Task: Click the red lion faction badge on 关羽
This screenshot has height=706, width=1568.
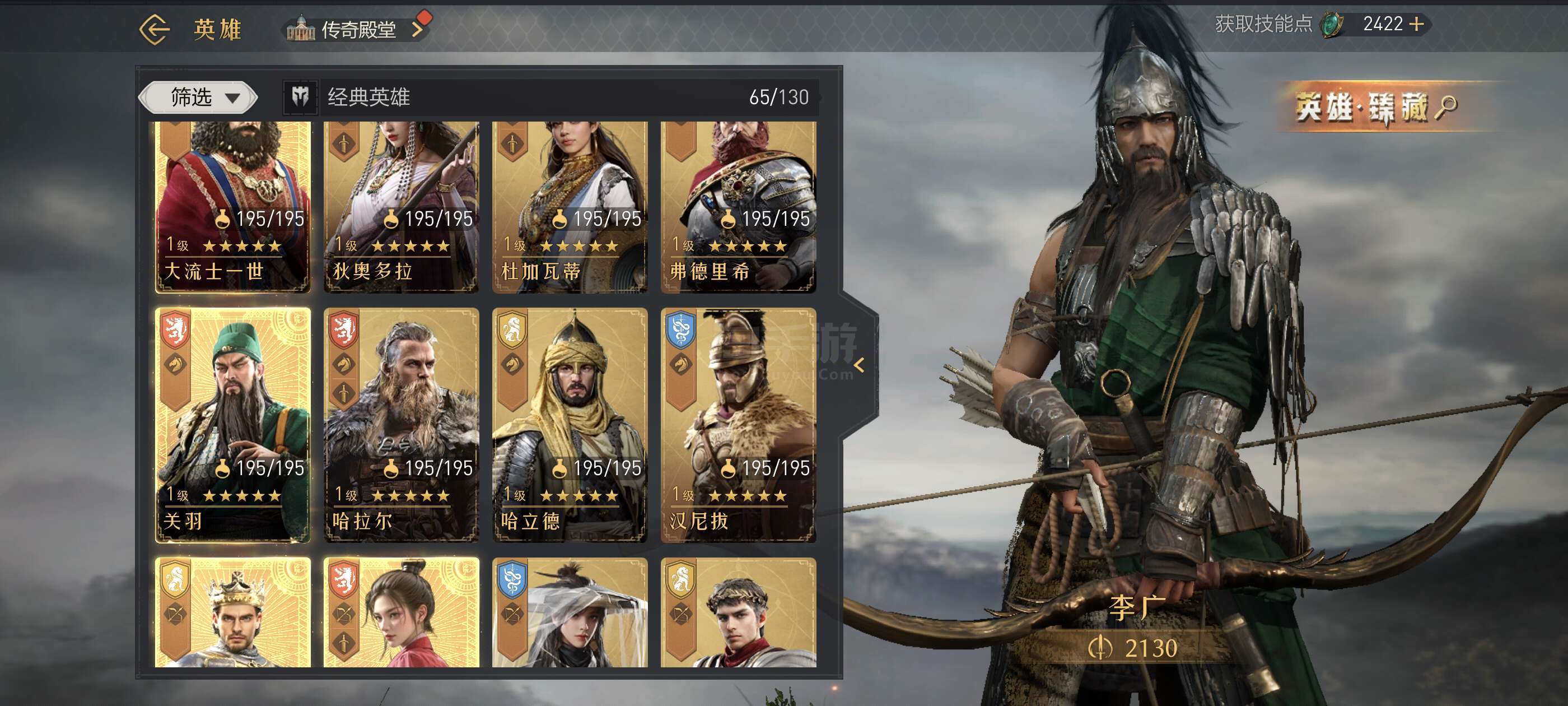Action: pyautogui.click(x=175, y=329)
